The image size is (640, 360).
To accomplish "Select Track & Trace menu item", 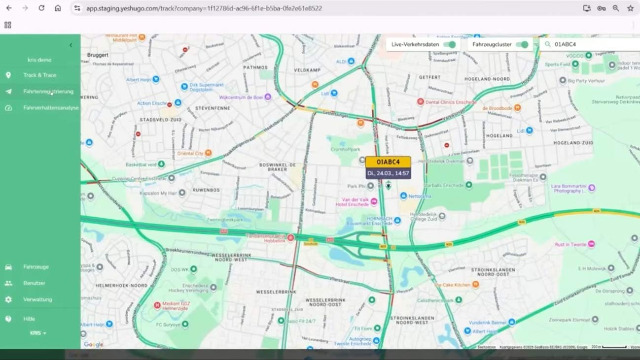I will click(x=40, y=75).
